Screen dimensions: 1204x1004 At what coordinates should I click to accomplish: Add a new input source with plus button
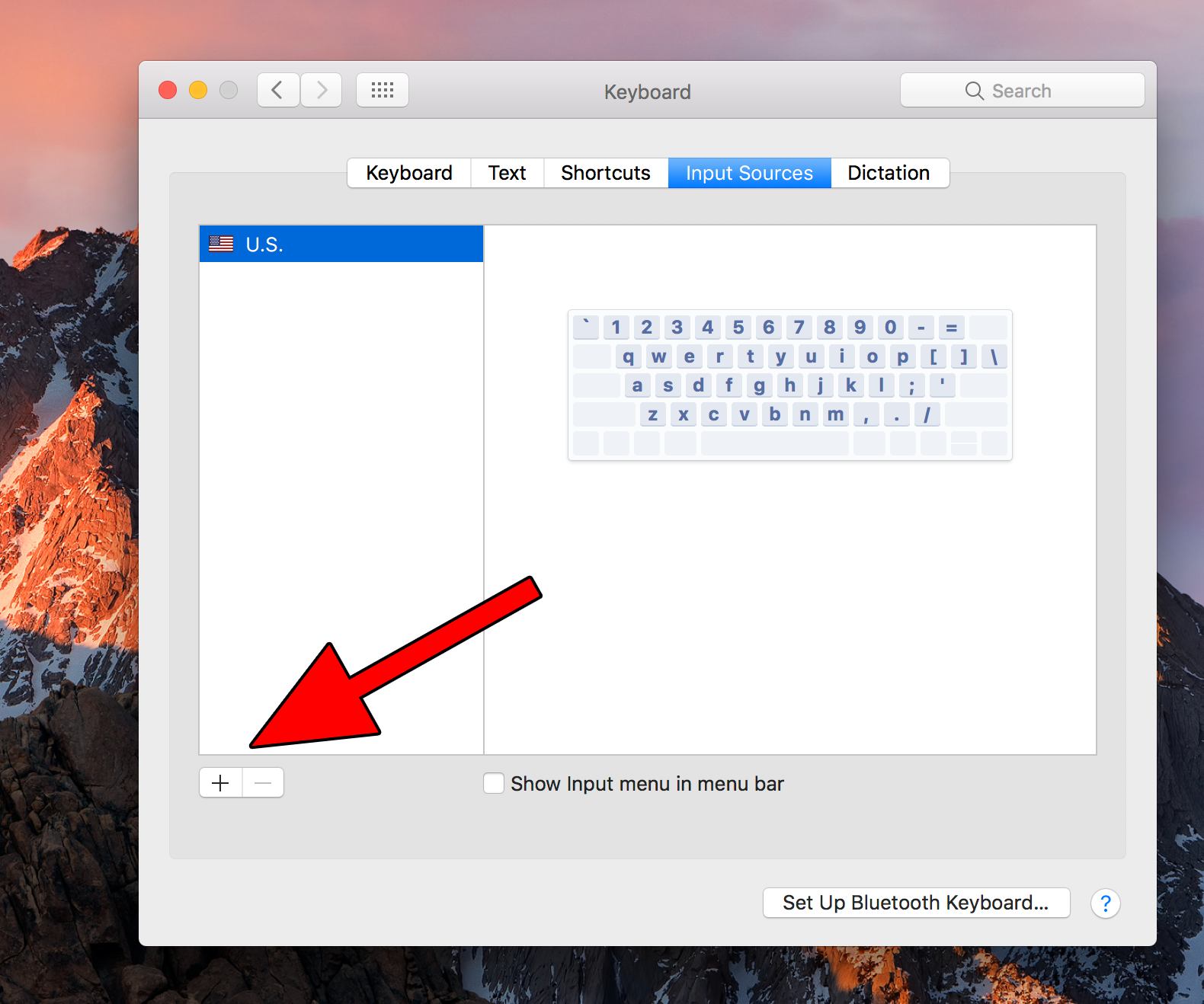pyautogui.click(x=220, y=783)
